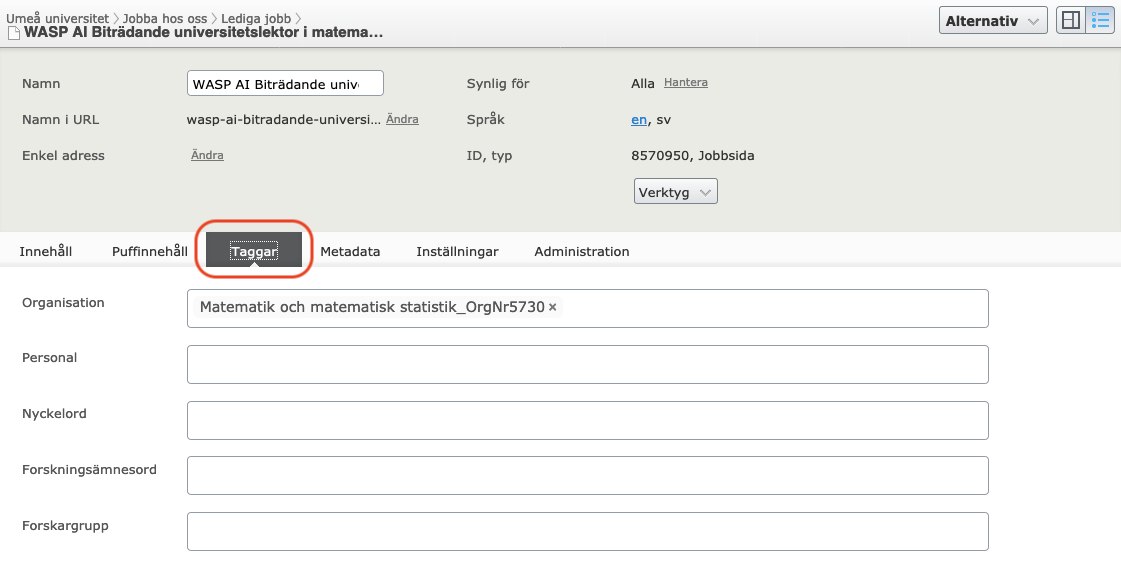Switch to the Puffinnehåll tab
The width and height of the screenshot is (1121, 567).
149,252
